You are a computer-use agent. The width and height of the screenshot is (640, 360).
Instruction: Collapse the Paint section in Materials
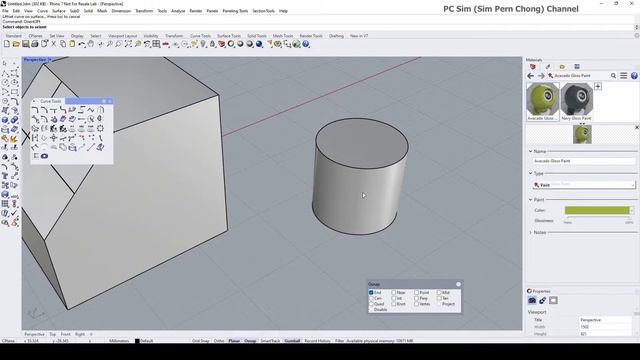coord(531,200)
